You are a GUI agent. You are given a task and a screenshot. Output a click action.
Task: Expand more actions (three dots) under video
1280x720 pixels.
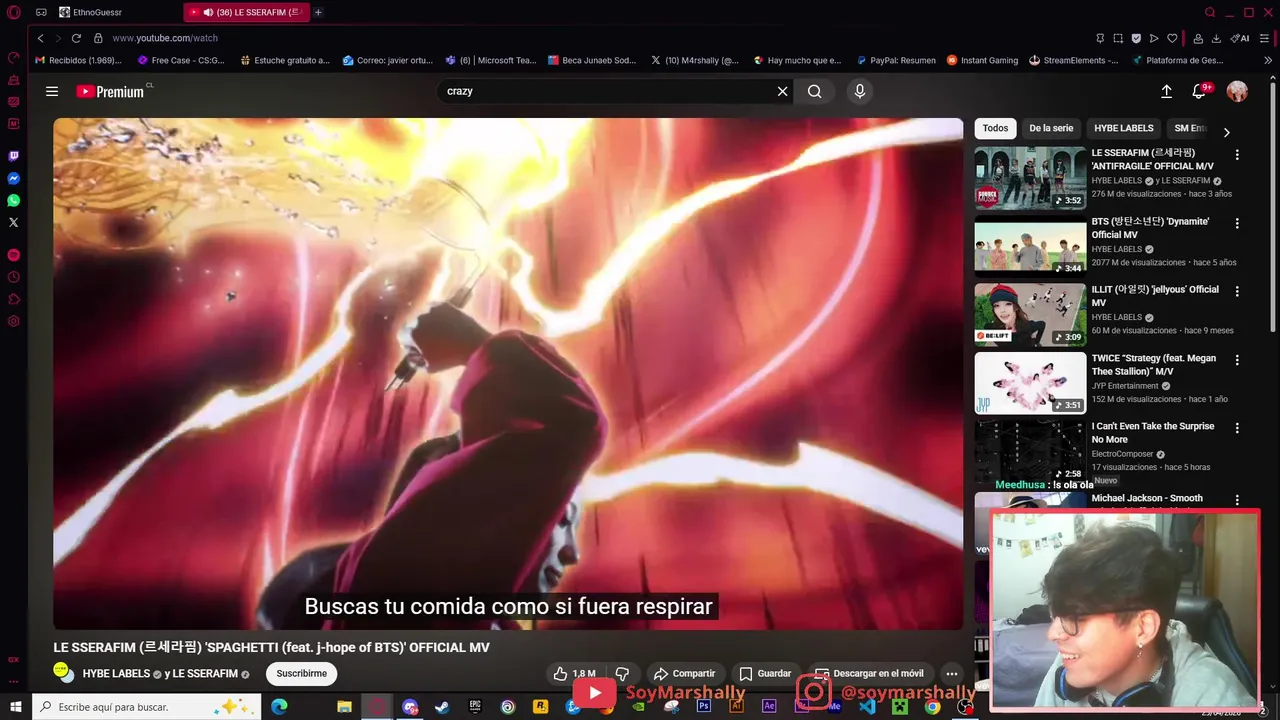click(x=952, y=674)
